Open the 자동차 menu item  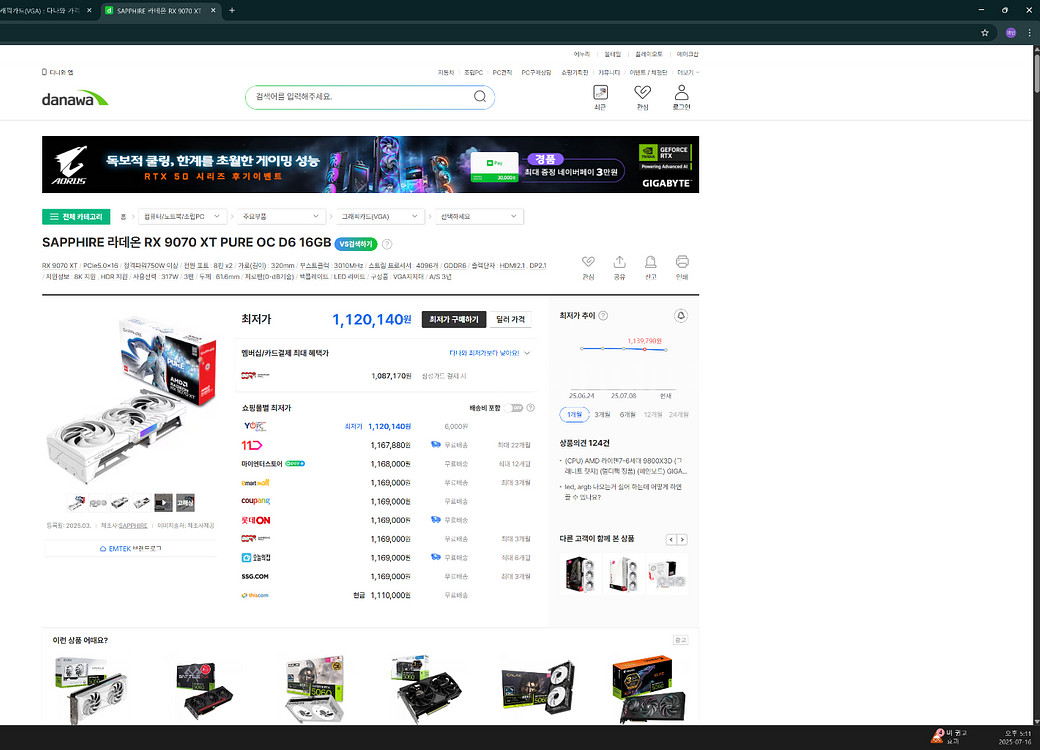(x=446, y=72)
